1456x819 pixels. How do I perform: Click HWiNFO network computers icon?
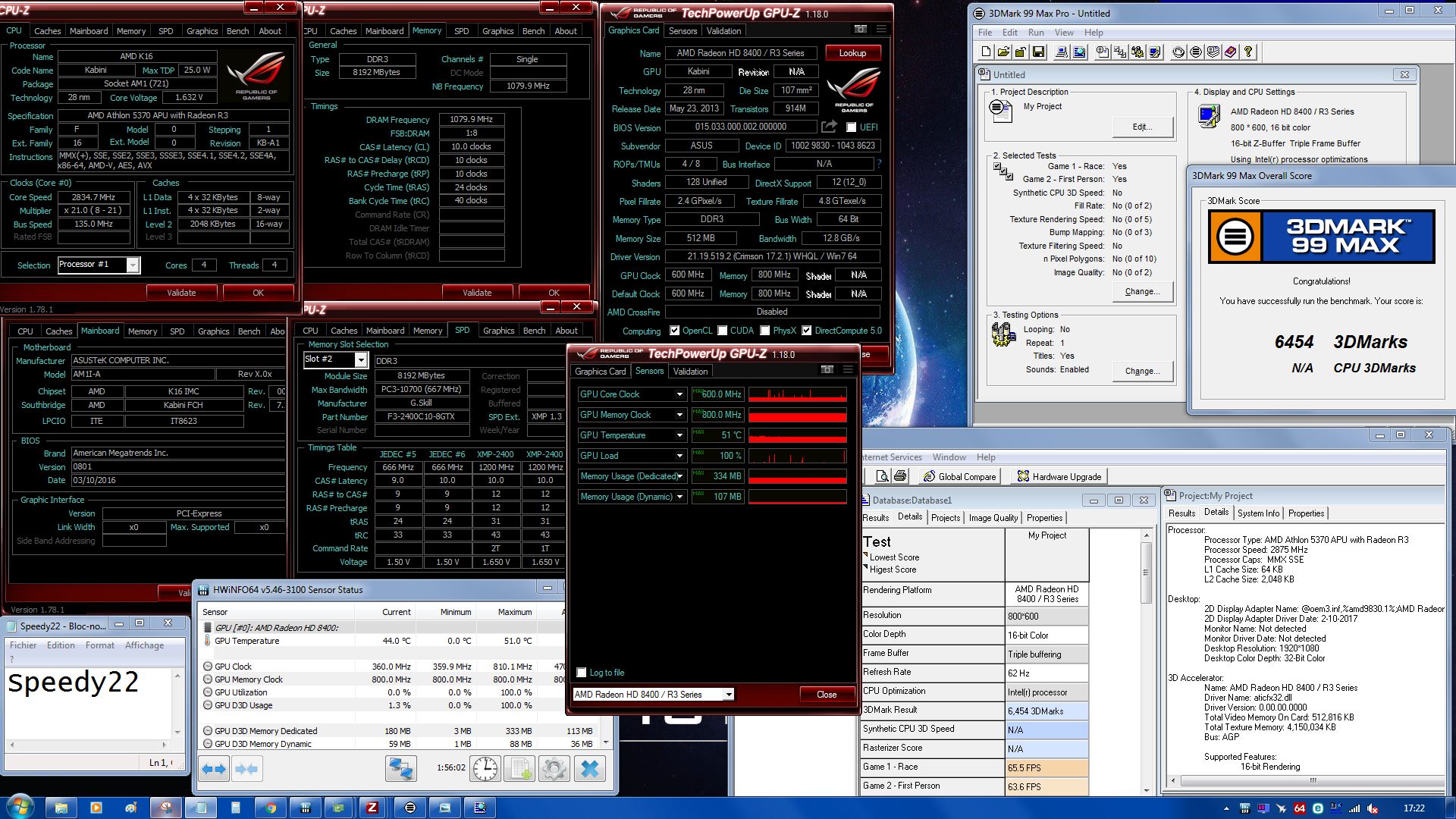400,769
